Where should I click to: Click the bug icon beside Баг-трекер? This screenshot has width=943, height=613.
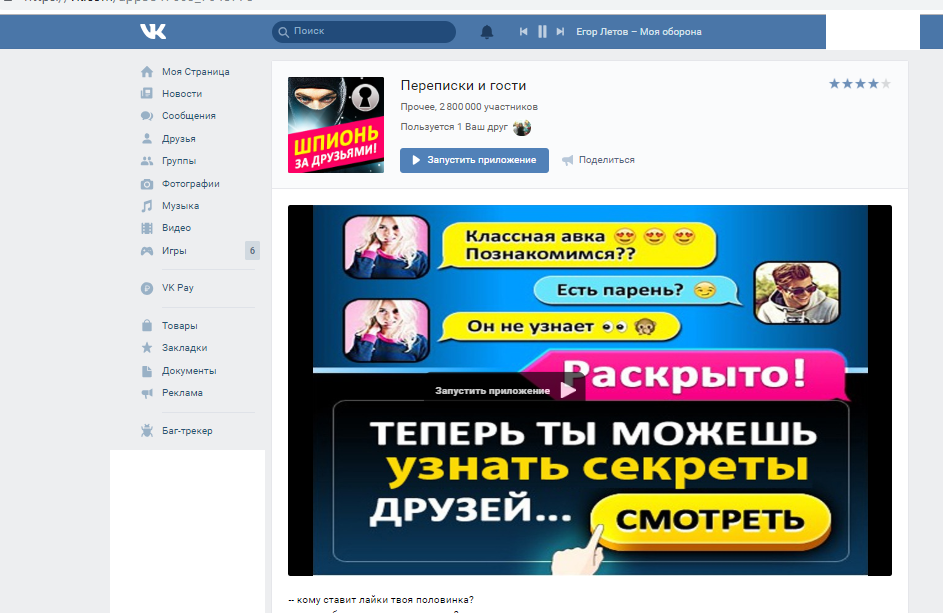tap(147, 431)
